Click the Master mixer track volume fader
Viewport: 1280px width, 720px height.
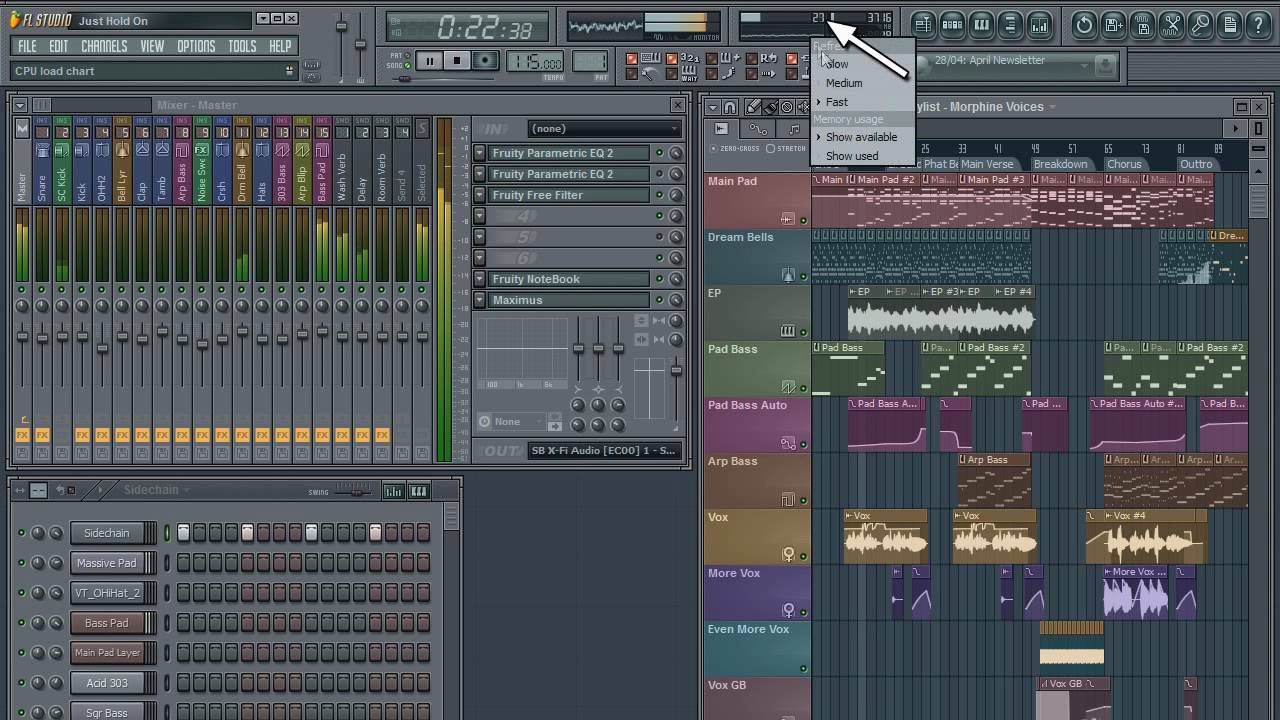tap(22, 336)
